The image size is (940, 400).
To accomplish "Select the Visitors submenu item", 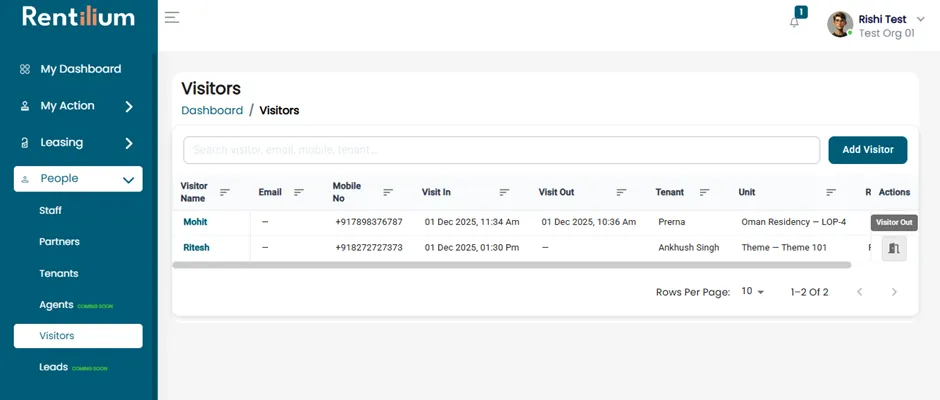I will point(78,336).
